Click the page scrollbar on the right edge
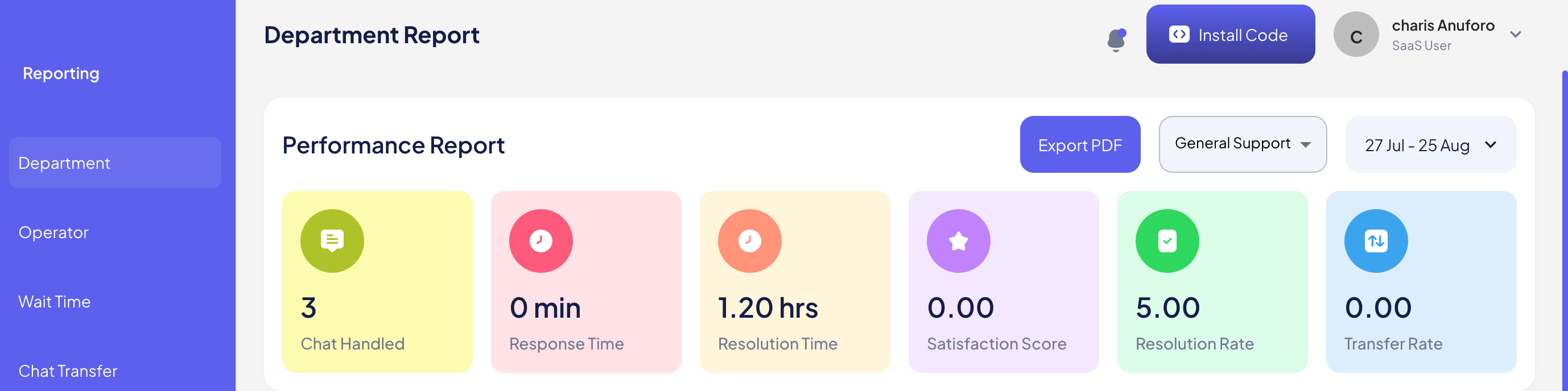The height and width of the screenshot is (391, 1568). pos(1564,231)
